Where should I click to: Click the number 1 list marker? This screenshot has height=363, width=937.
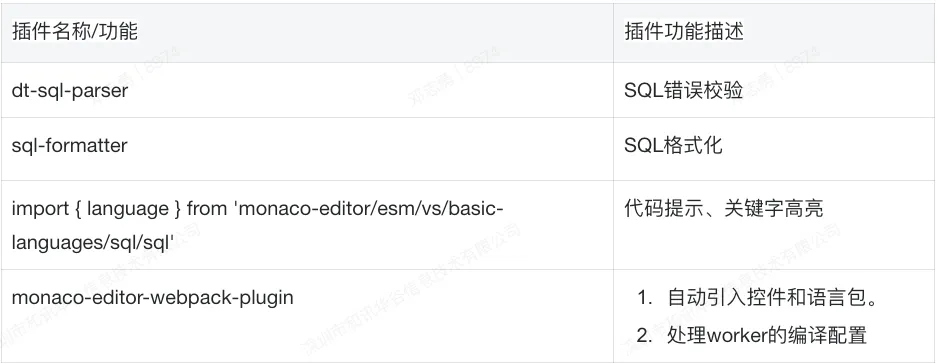644,297
